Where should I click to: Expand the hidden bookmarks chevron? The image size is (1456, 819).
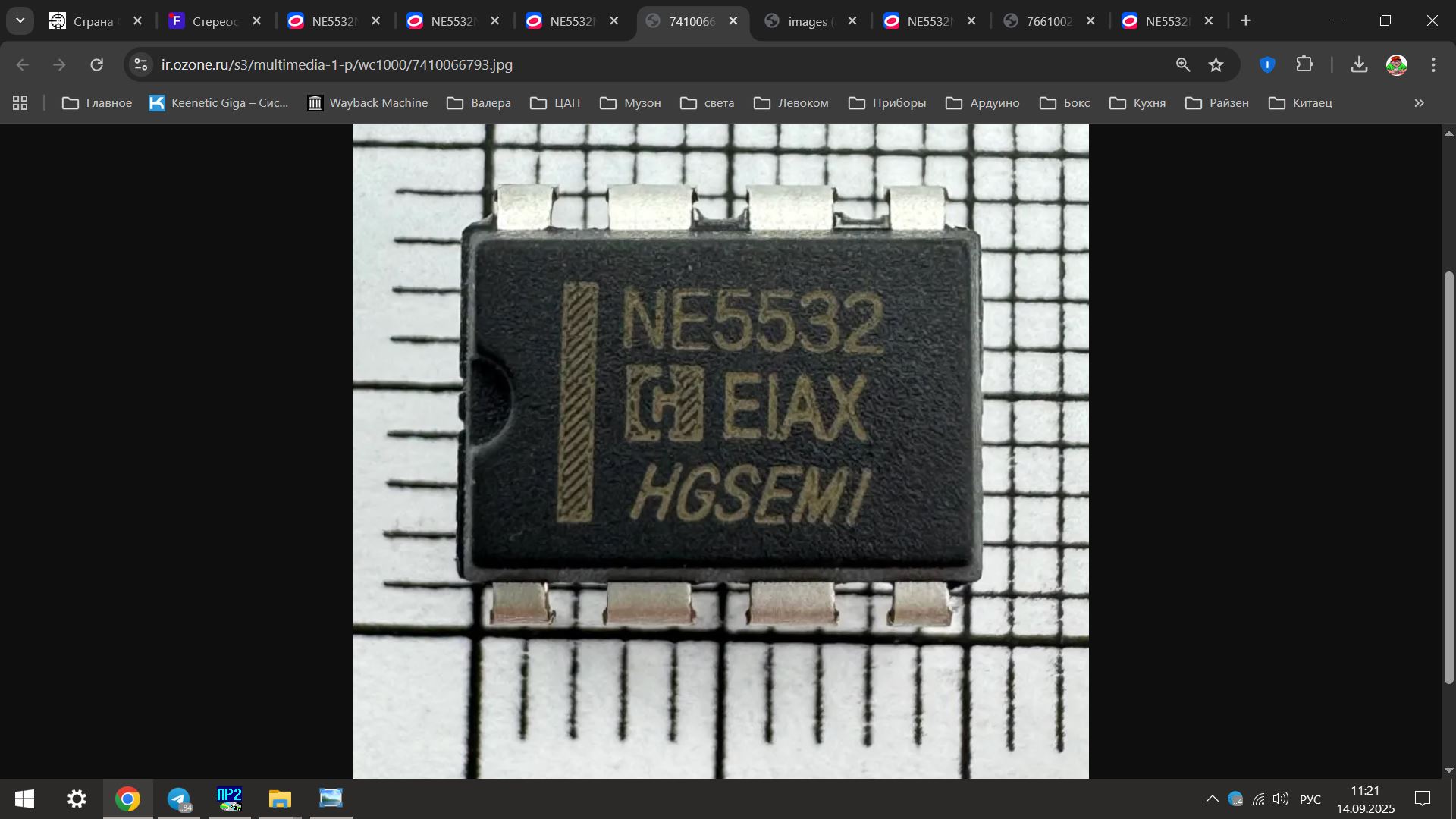[1419, 103]
